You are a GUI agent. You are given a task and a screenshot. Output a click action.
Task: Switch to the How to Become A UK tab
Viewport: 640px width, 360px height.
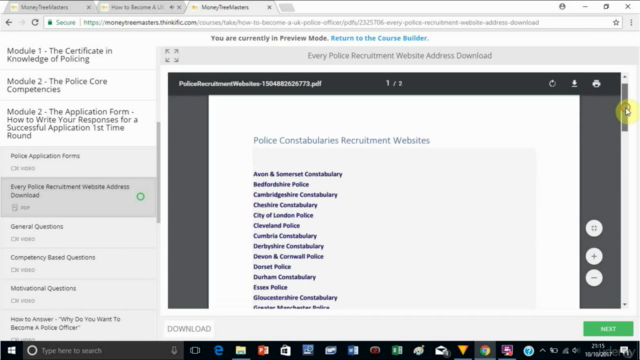pos(137,7)
